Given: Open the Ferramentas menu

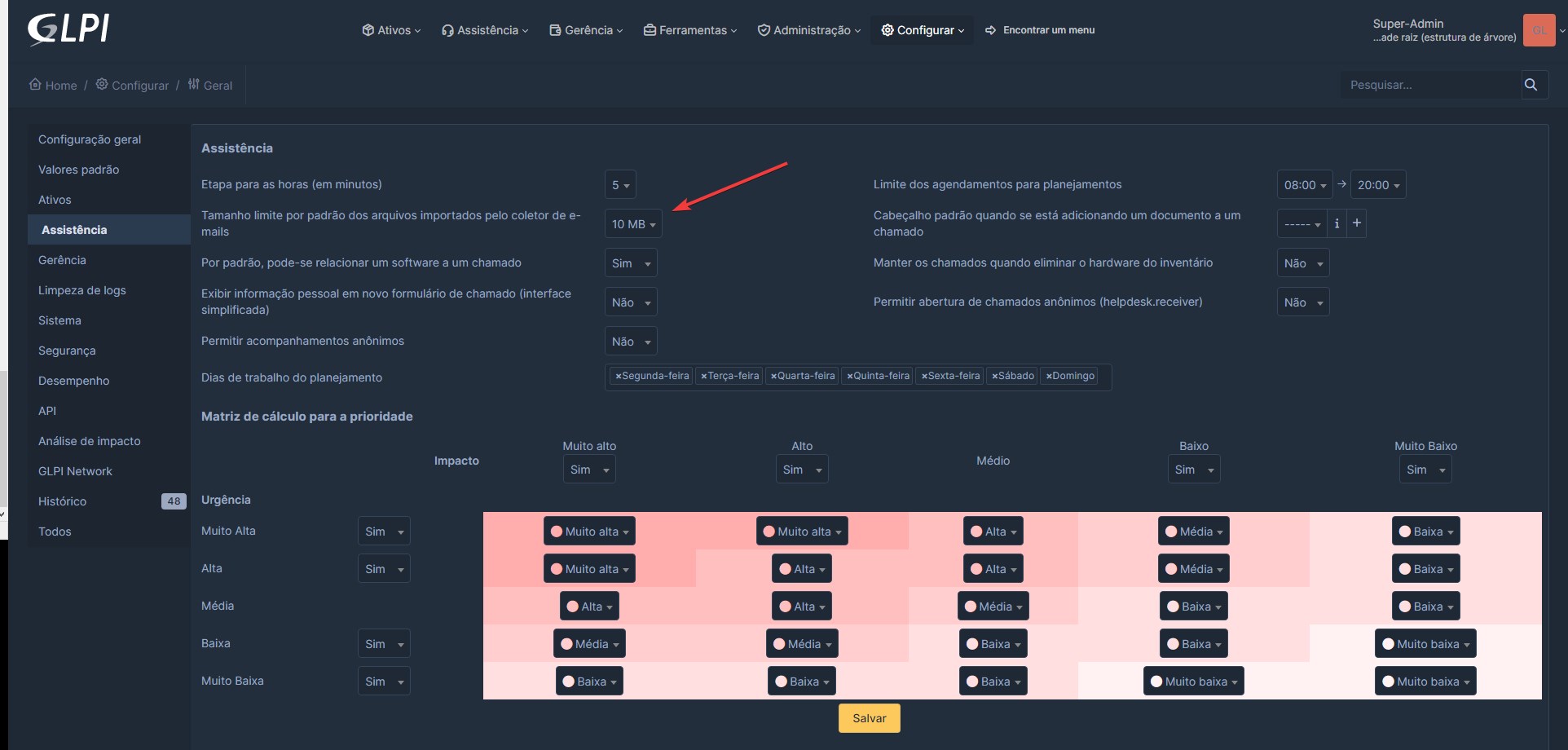Looking at the screenshot, I should [689, 30].
